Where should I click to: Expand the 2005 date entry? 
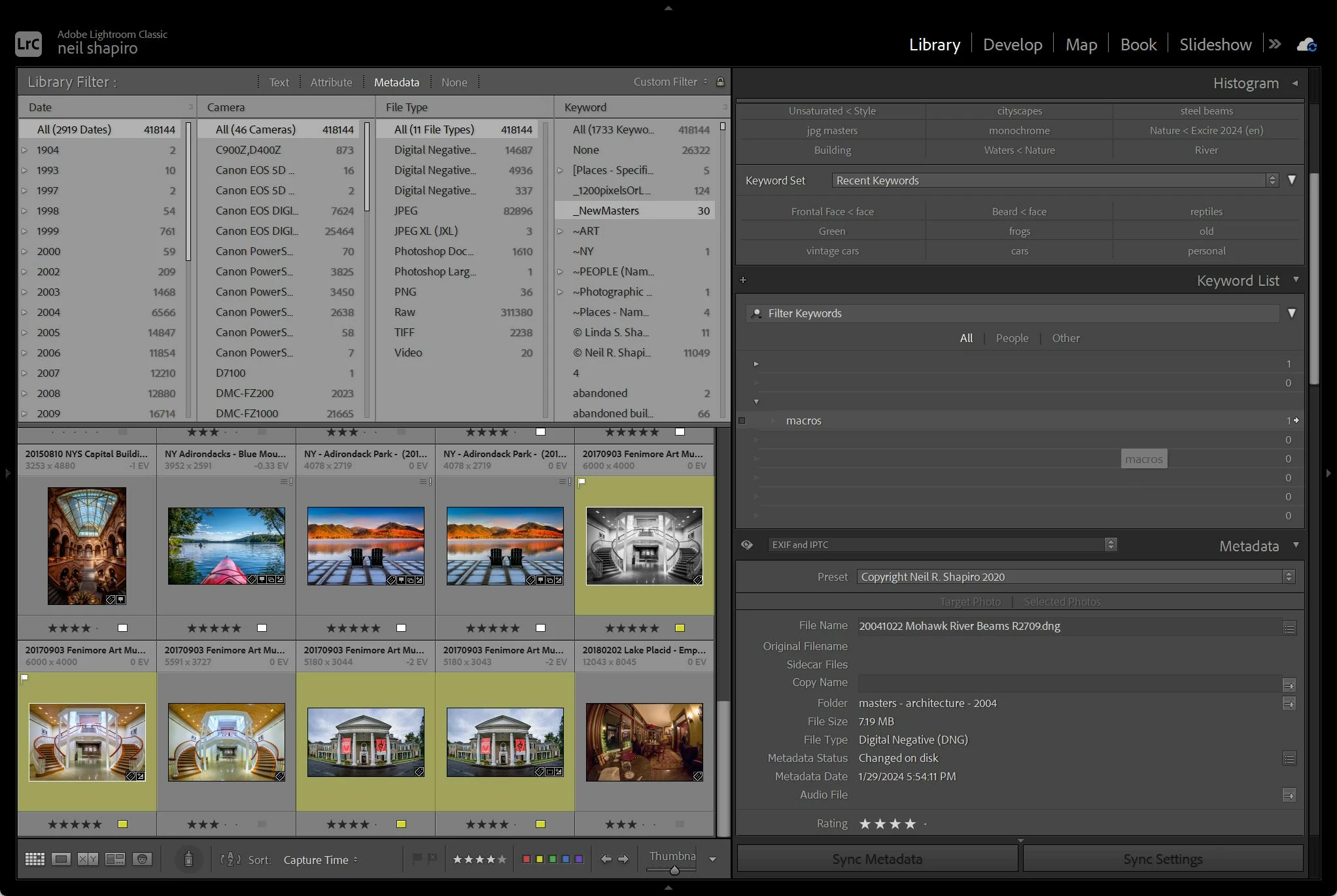pyautogui.click(x=25, y=332)
